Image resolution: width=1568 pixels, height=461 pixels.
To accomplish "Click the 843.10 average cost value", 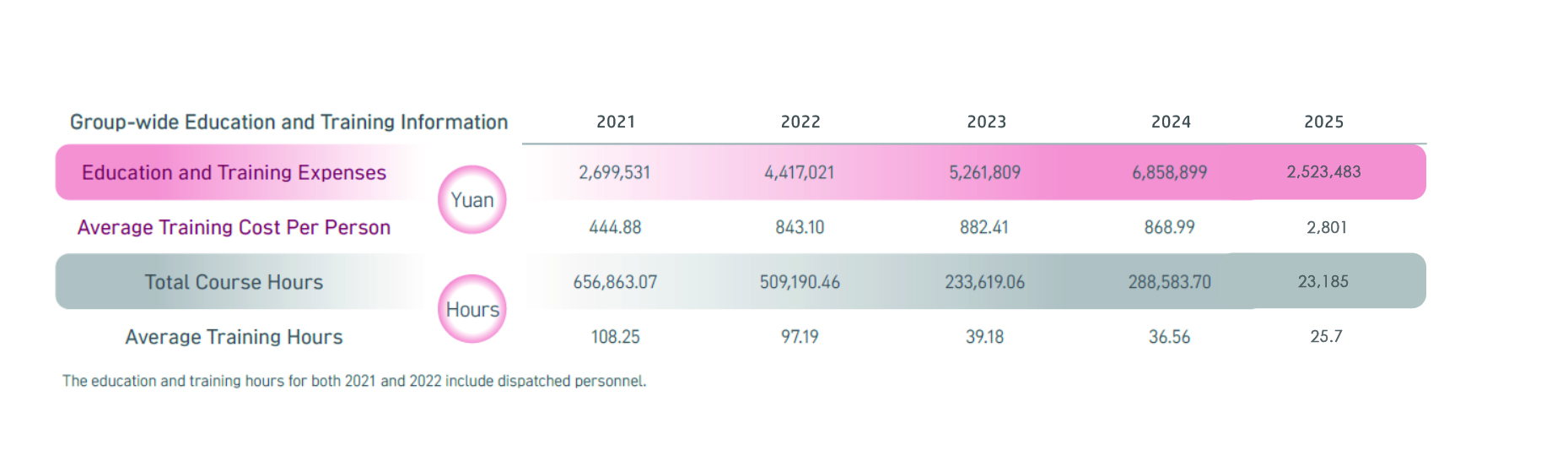I will (800, 228).
